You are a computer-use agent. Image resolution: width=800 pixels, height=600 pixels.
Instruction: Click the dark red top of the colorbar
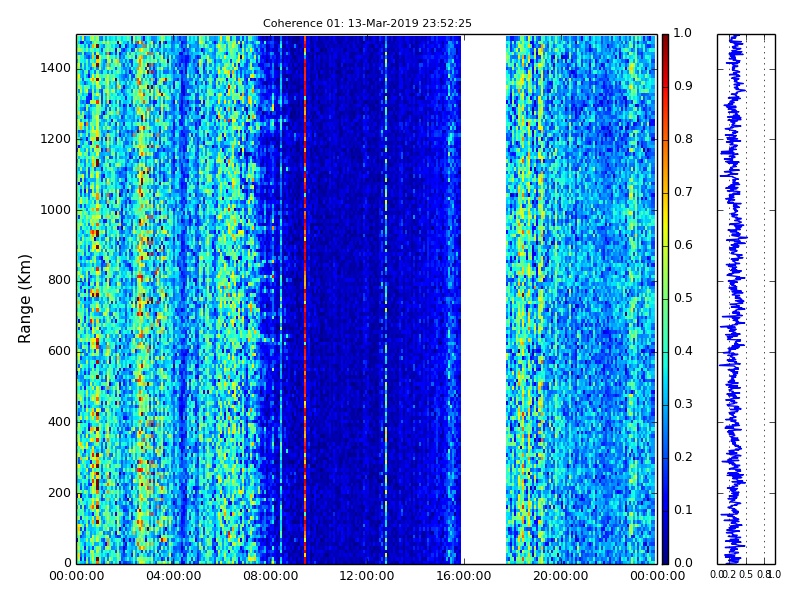[x=665, y=43]
